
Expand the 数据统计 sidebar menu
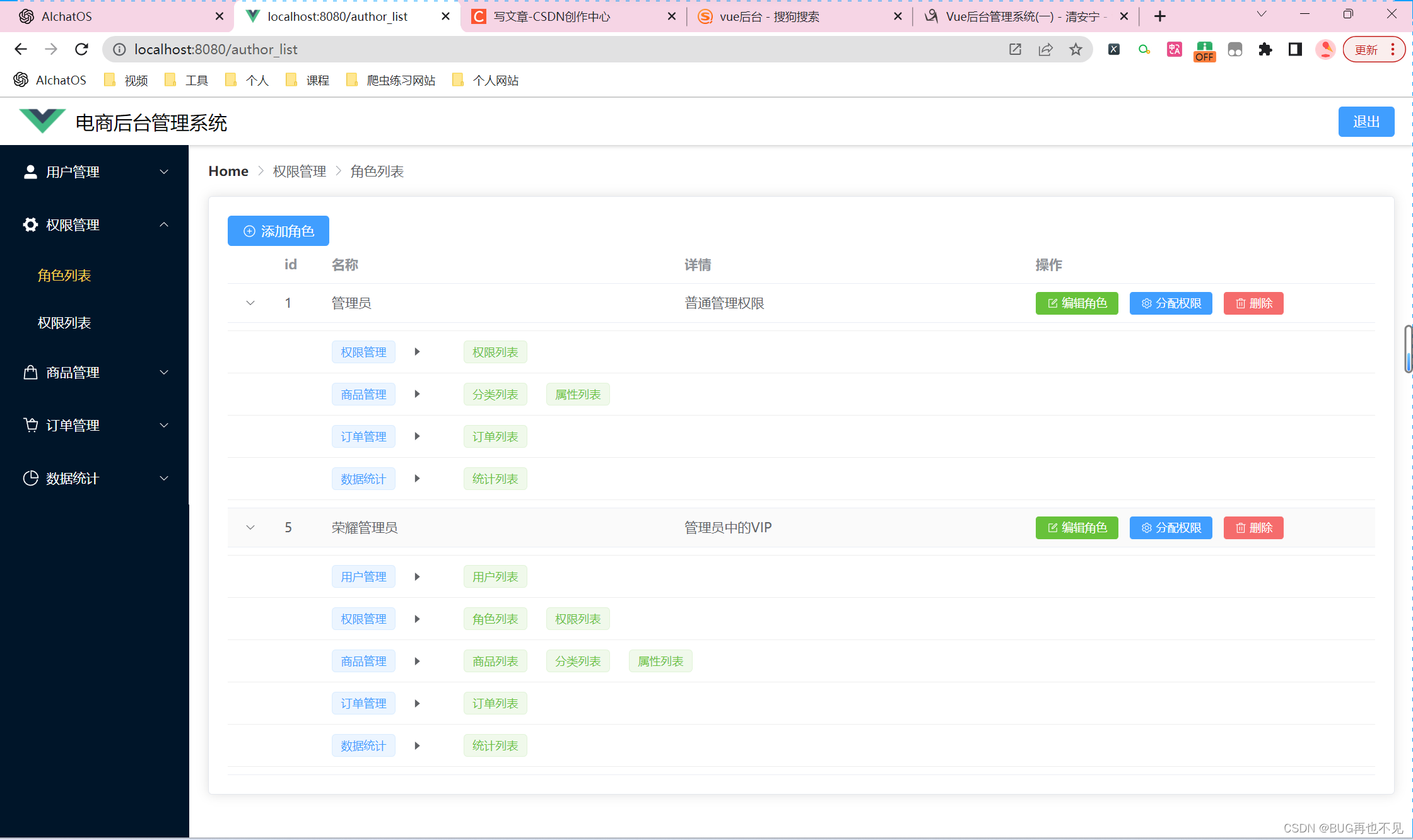[x=95, y=478]
